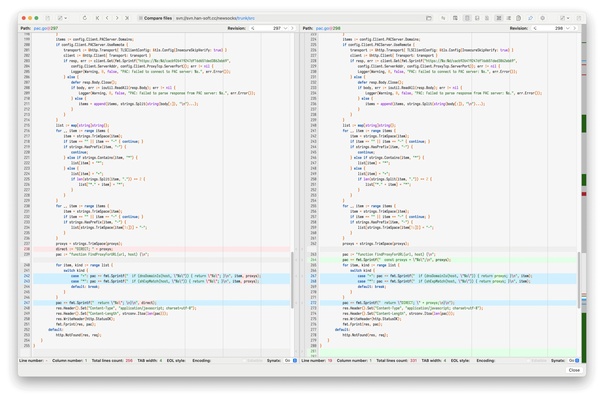The width and height of the screenshot is (604, 400).
Task: Click the right pane vertical scrollbar
Action: pyautogui.click(x=579, y=279)
